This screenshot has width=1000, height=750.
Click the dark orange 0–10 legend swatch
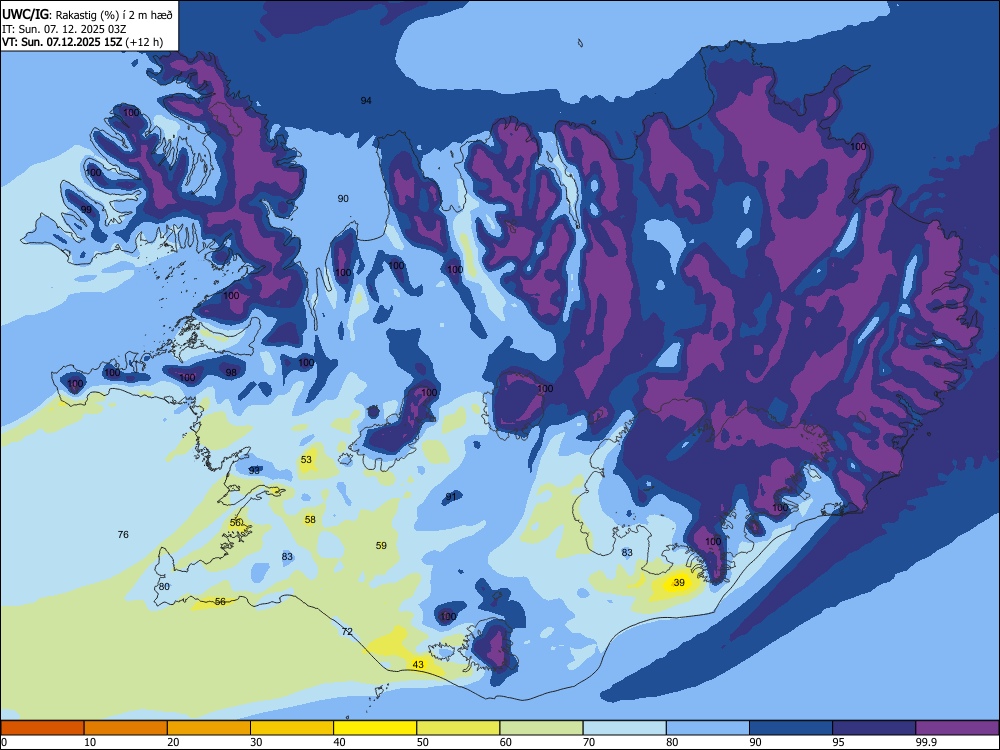click(x=42, y=728)
